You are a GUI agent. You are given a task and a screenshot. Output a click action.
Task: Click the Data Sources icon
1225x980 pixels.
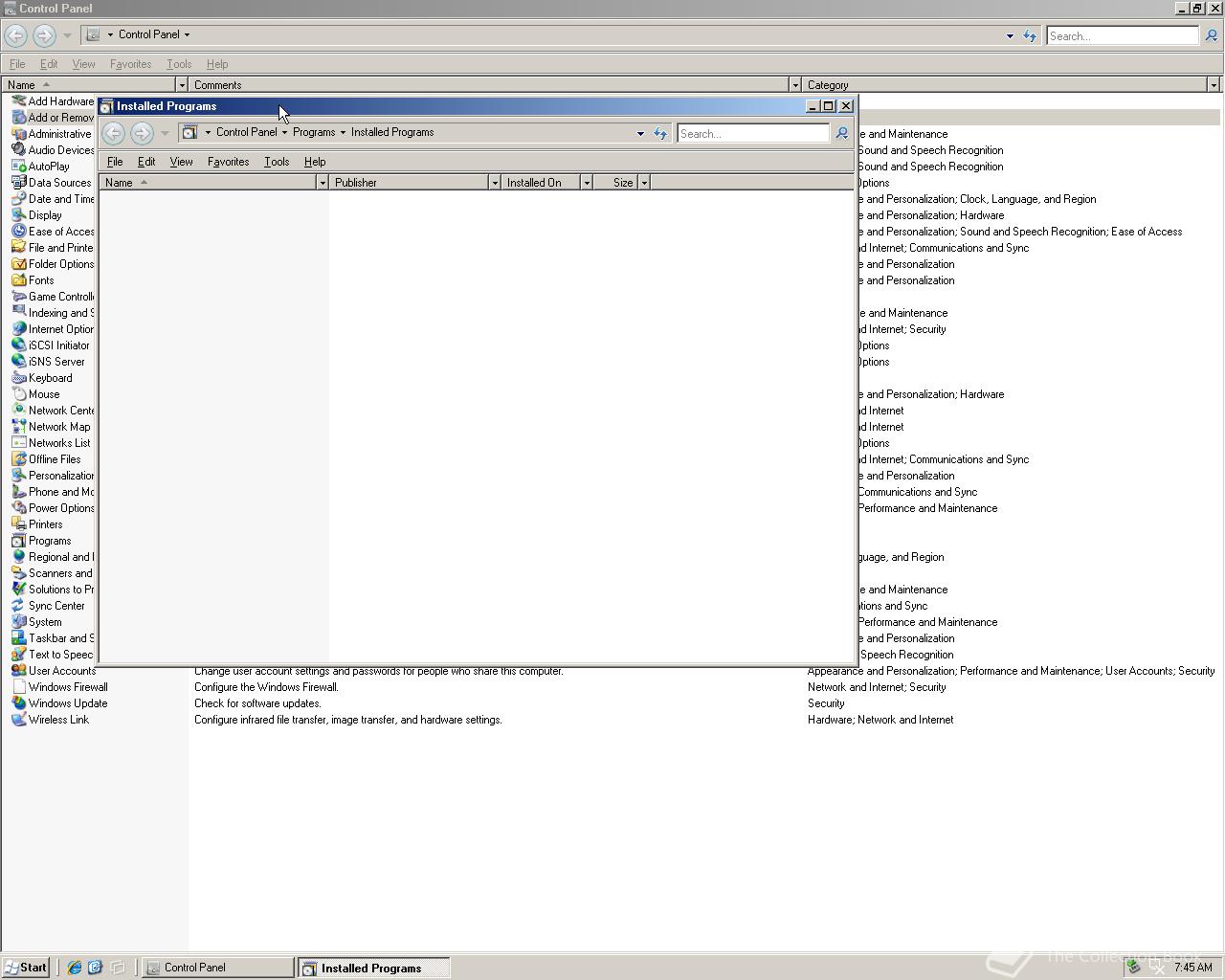18,183
